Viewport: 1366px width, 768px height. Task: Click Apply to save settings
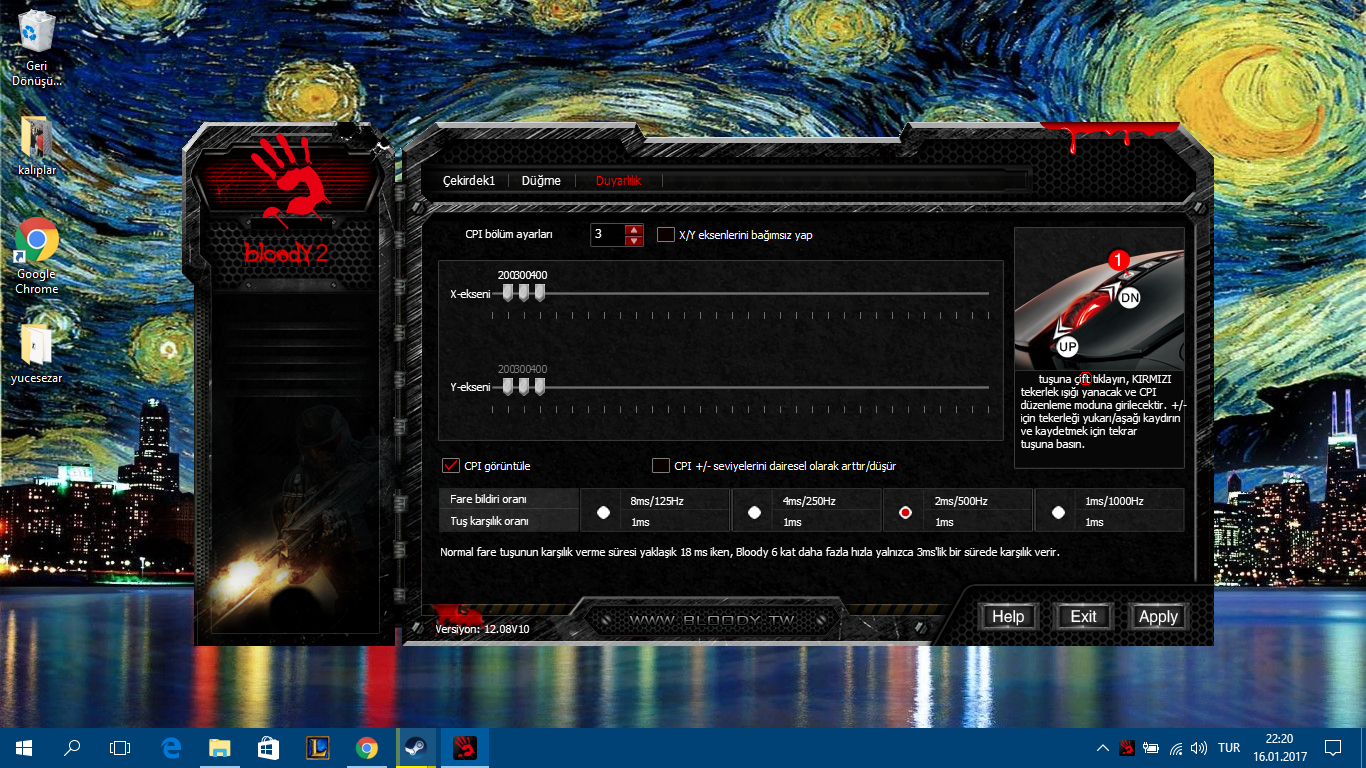[x=1158, y=617]
